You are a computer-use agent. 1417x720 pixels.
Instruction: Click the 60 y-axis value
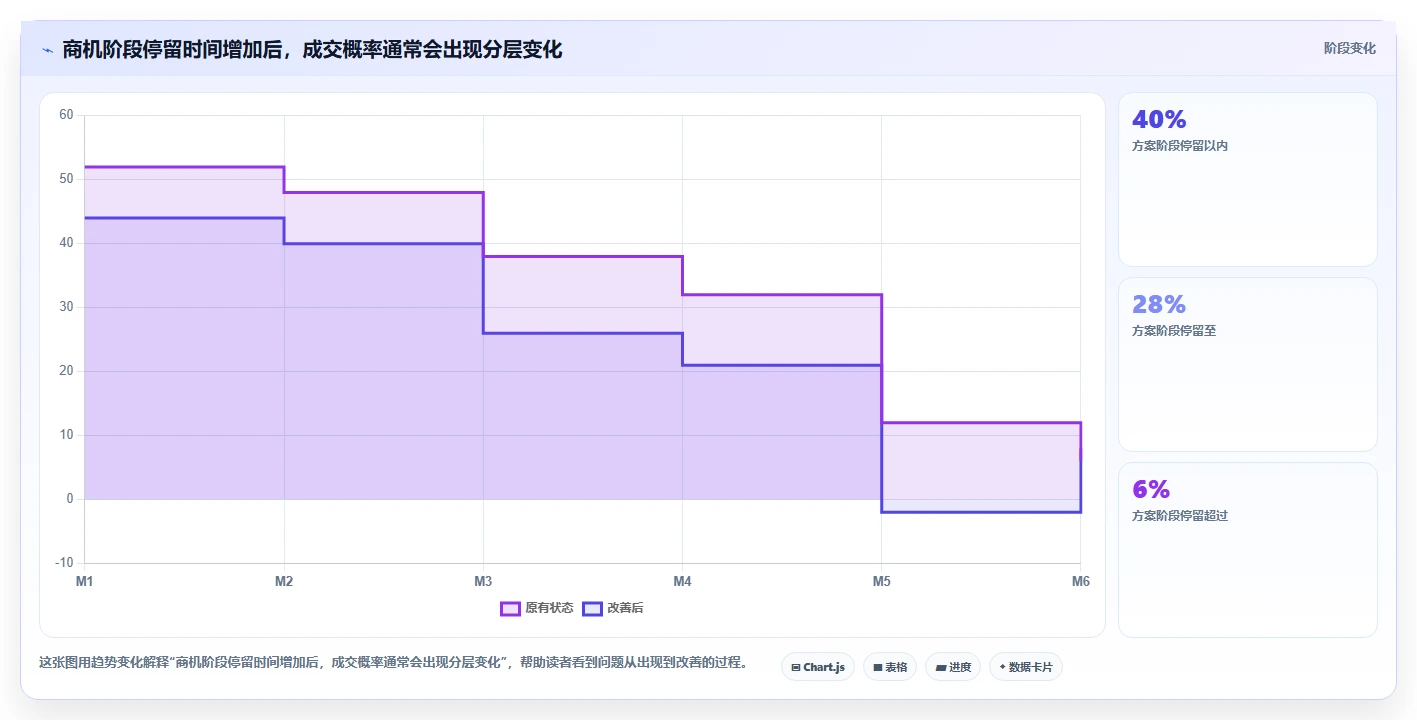click(x=66, y=115)
